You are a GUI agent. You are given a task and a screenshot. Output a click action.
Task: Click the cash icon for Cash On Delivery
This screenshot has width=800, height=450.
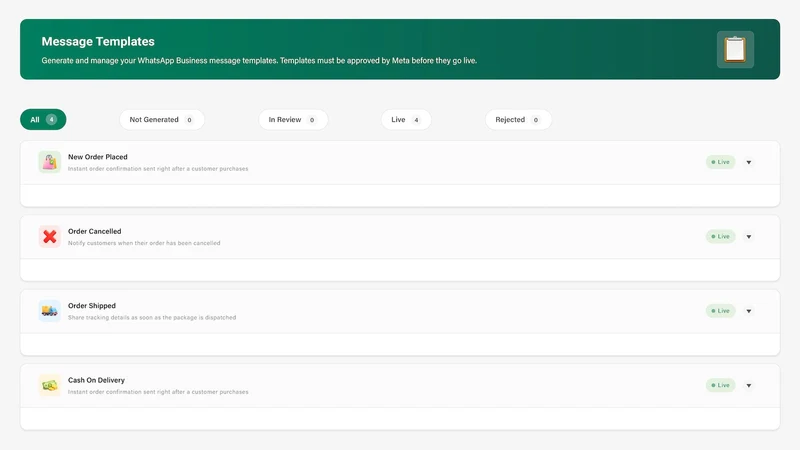tap(49, 385)
